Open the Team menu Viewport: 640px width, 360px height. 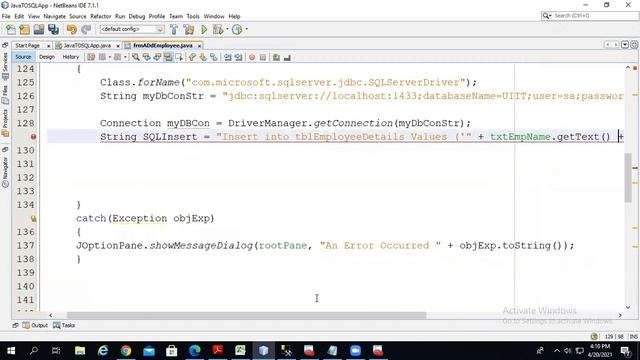pos(176,16)
